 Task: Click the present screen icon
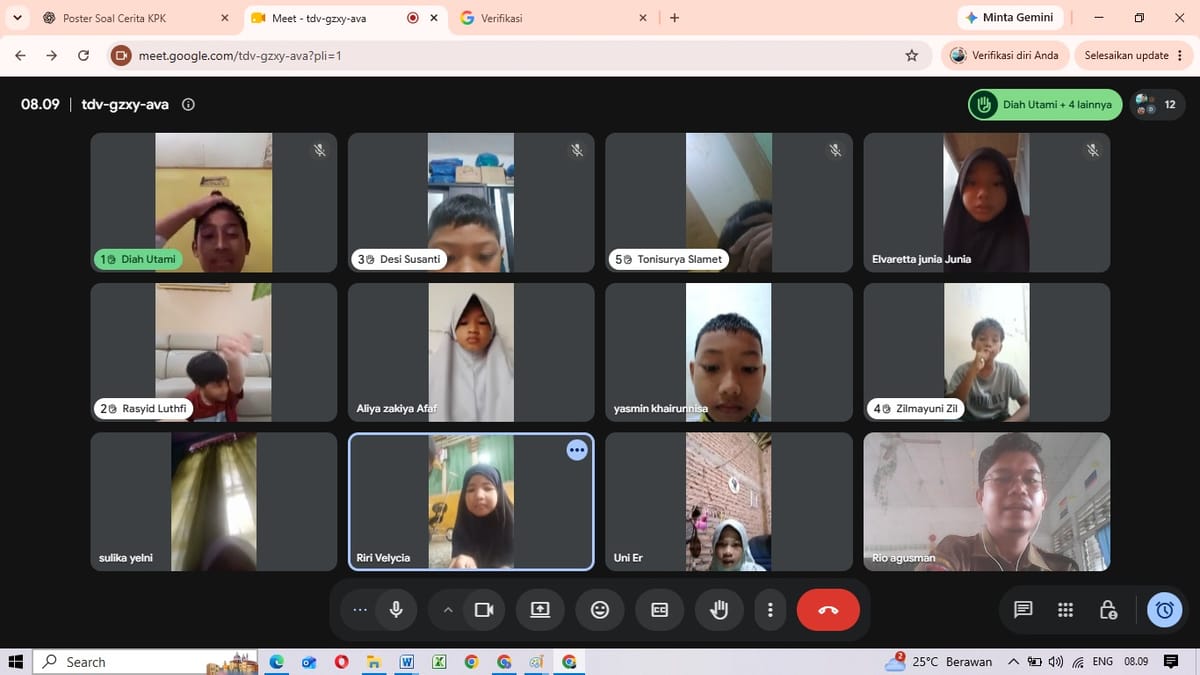point(540,609)
